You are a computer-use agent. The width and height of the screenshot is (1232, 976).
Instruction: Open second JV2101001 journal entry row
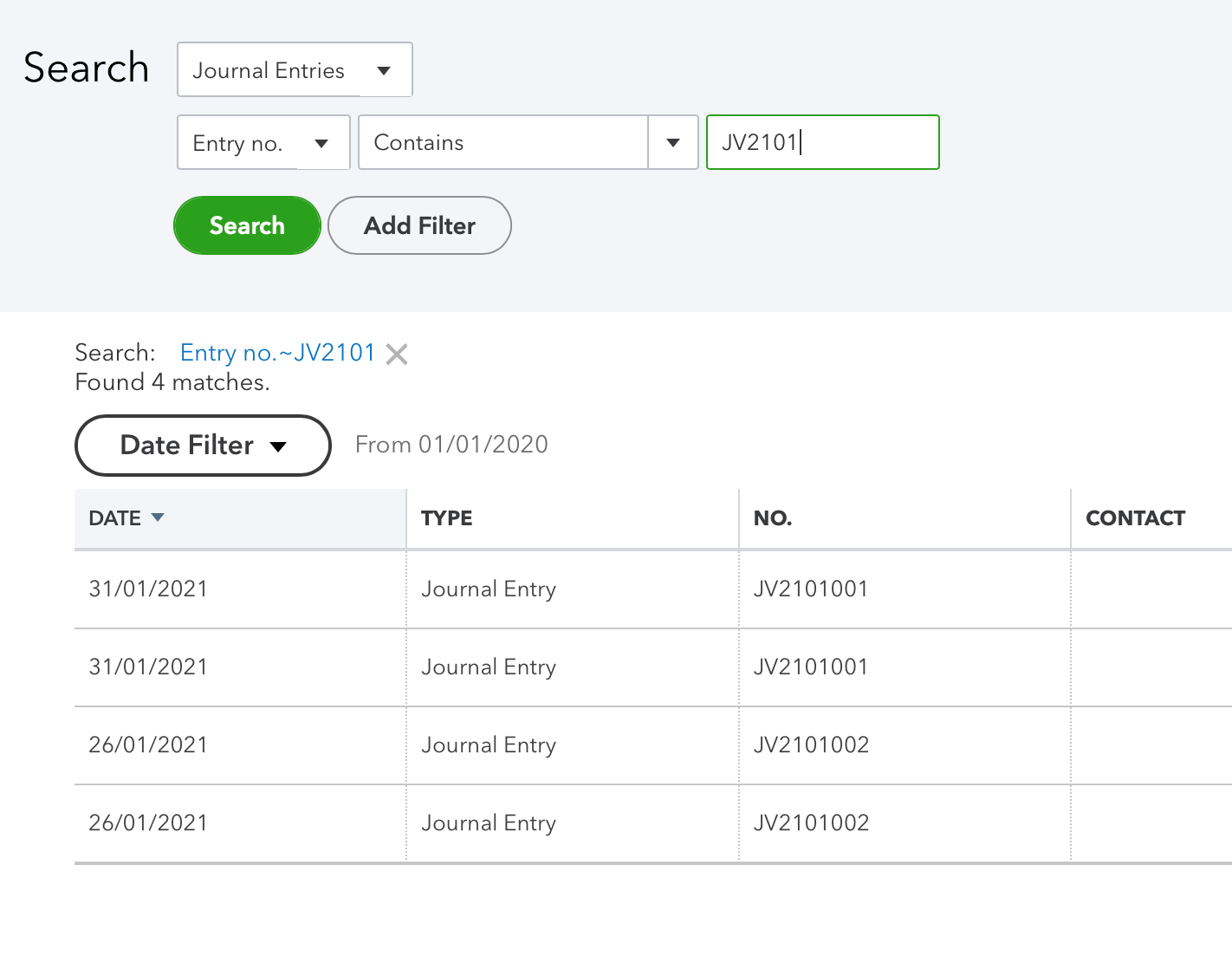coord(810,667)
